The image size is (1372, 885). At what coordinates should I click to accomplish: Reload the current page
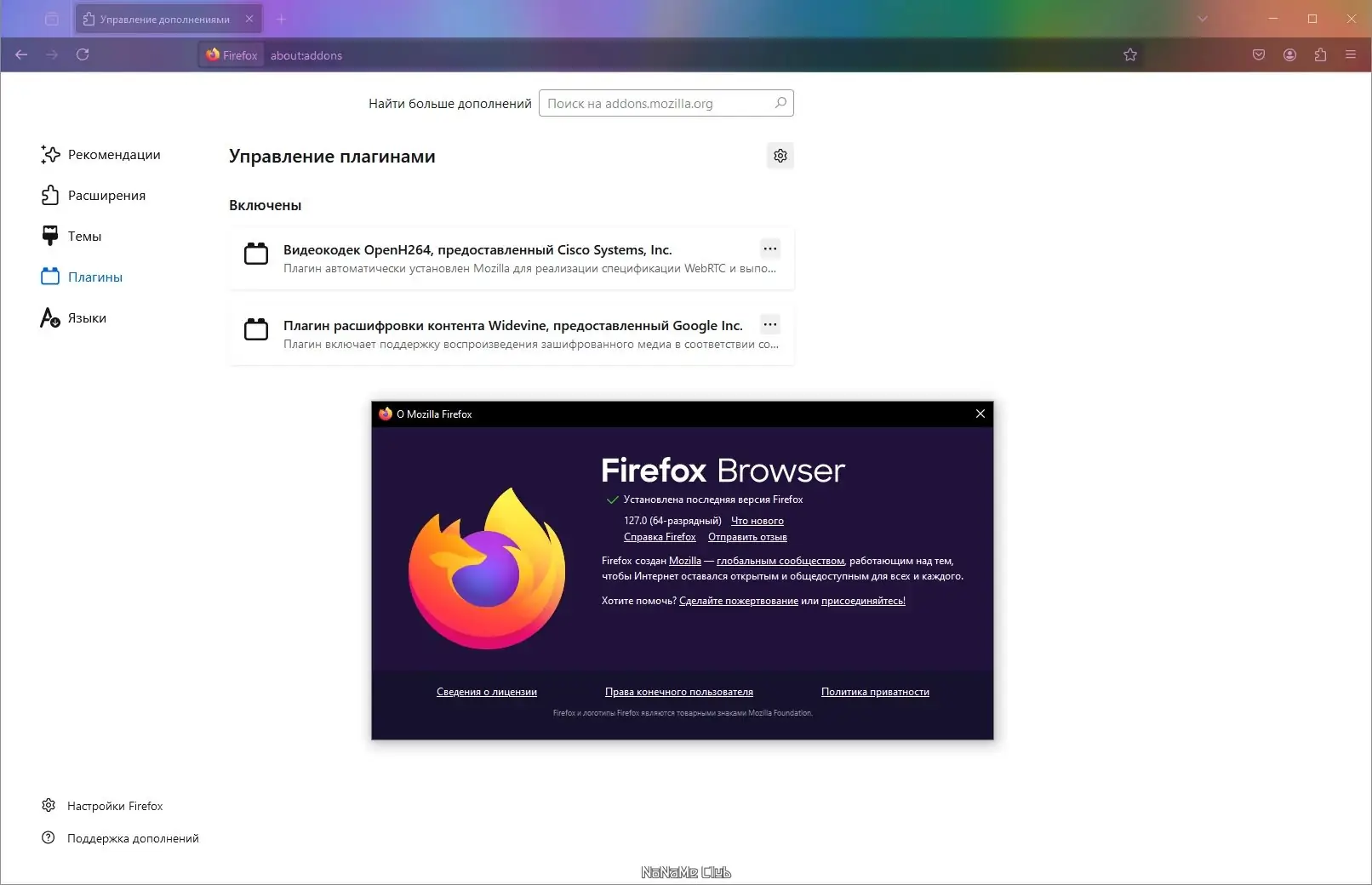[x=83, y=54]
